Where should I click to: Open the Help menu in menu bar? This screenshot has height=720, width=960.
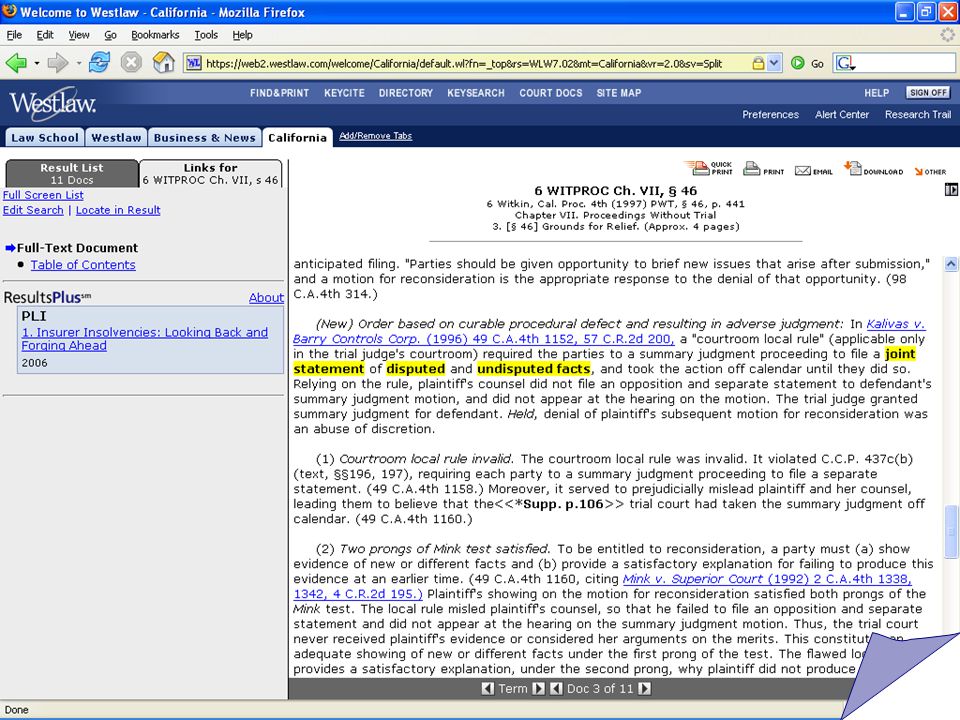242,35
